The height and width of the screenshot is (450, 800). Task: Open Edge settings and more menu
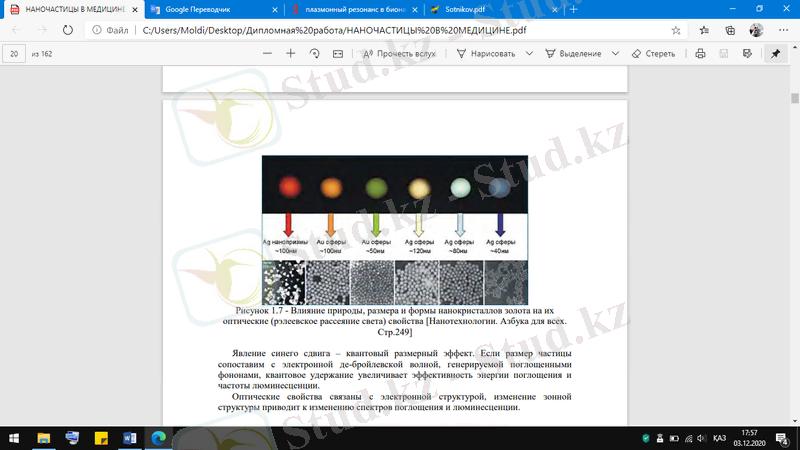[x=784, y=30]
